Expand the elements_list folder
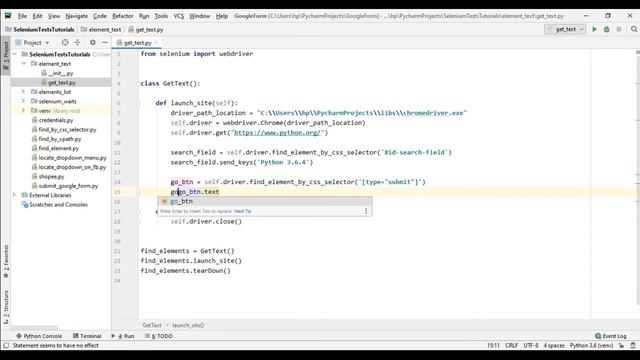Screen dimensions: 640x360 [24, 92]
